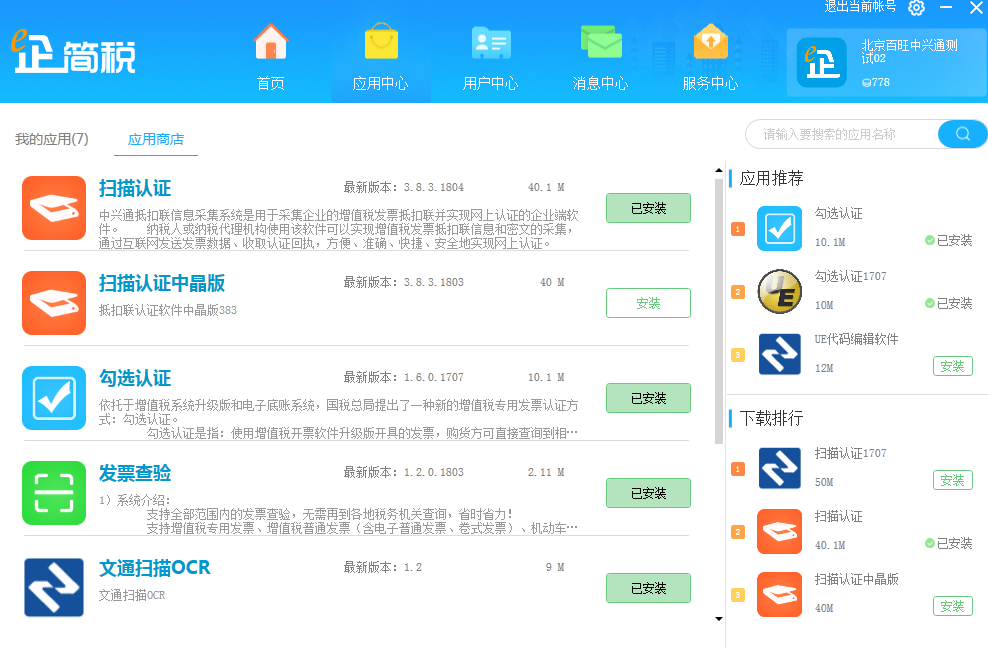The image size is (988, 657).
Task: Click the 文通扫描OCR app icon
Action: click(54, 588)
